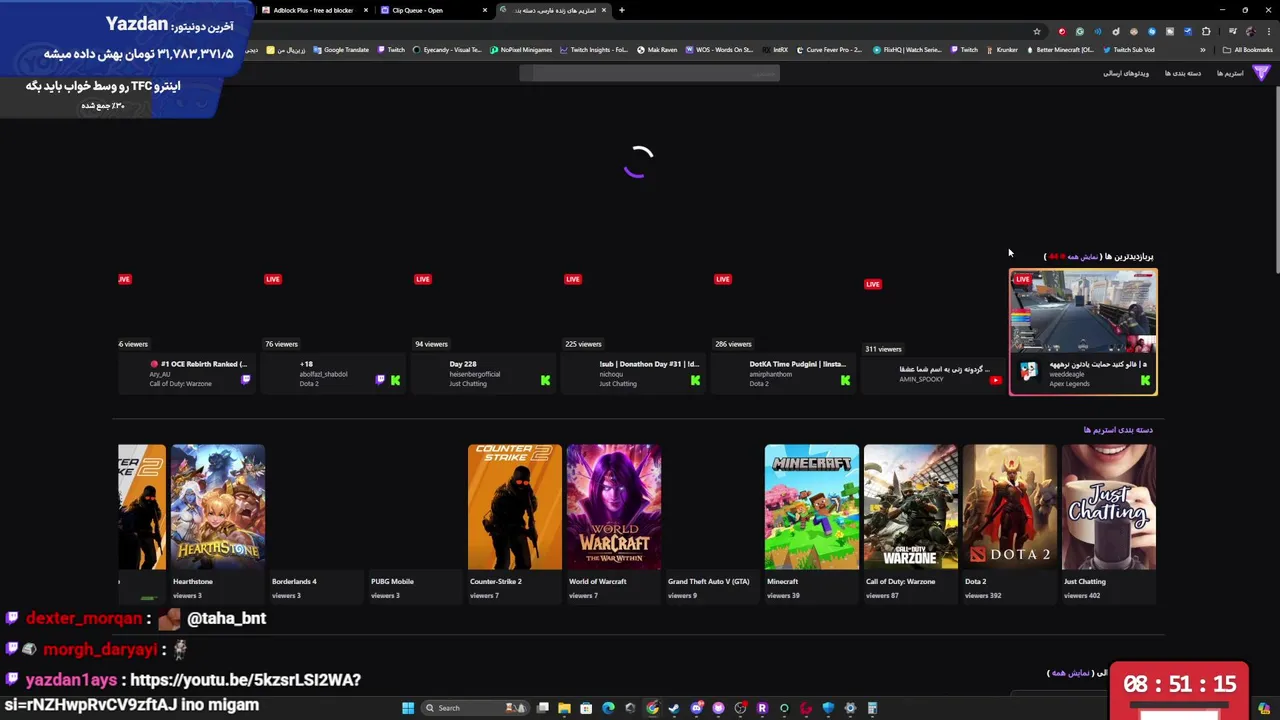Open Calculator from the taskbar
This screenshot has width=1280, height=720.
[x=872, y=708]
